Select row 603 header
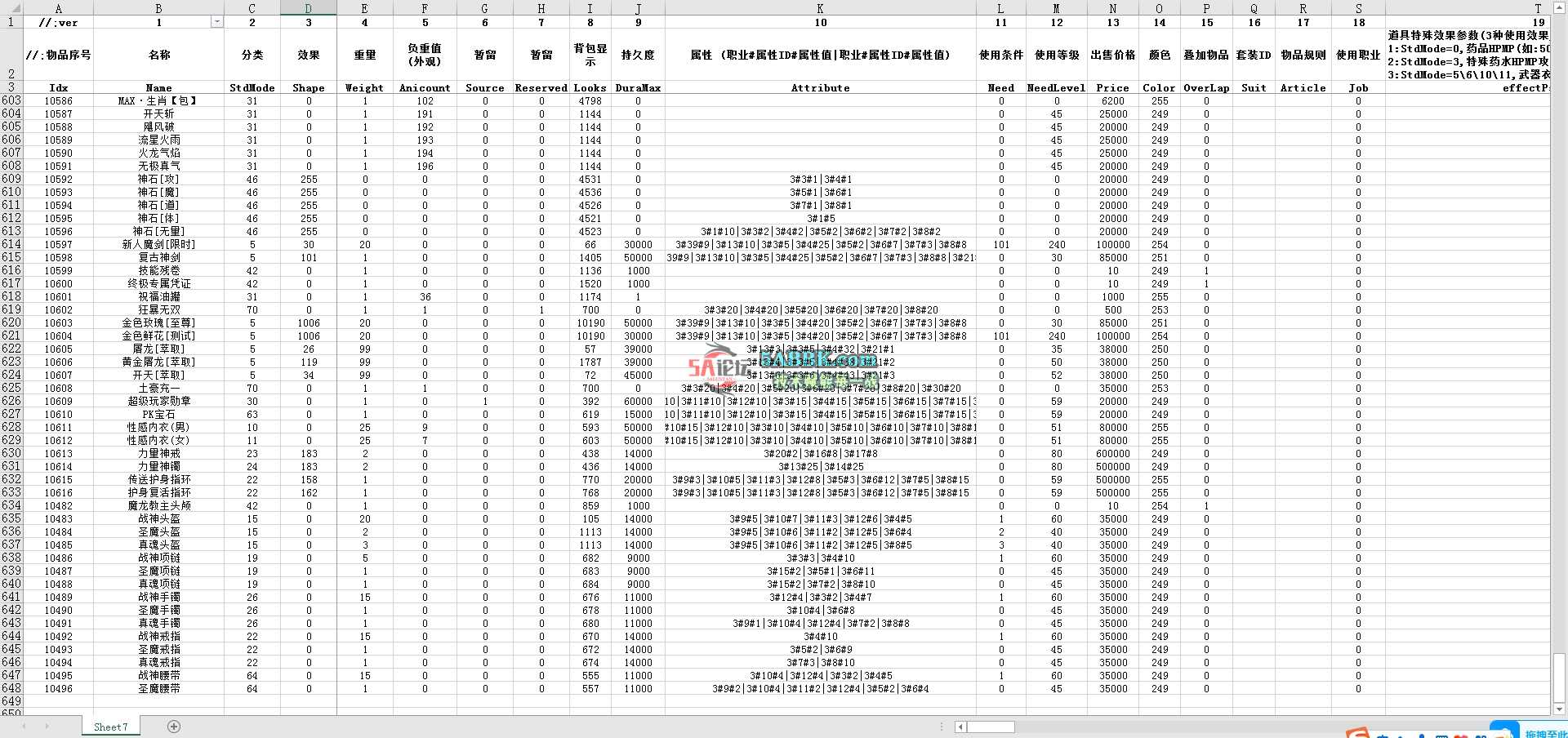This screenshot has width=1568, height=738. tap(11, 100)
